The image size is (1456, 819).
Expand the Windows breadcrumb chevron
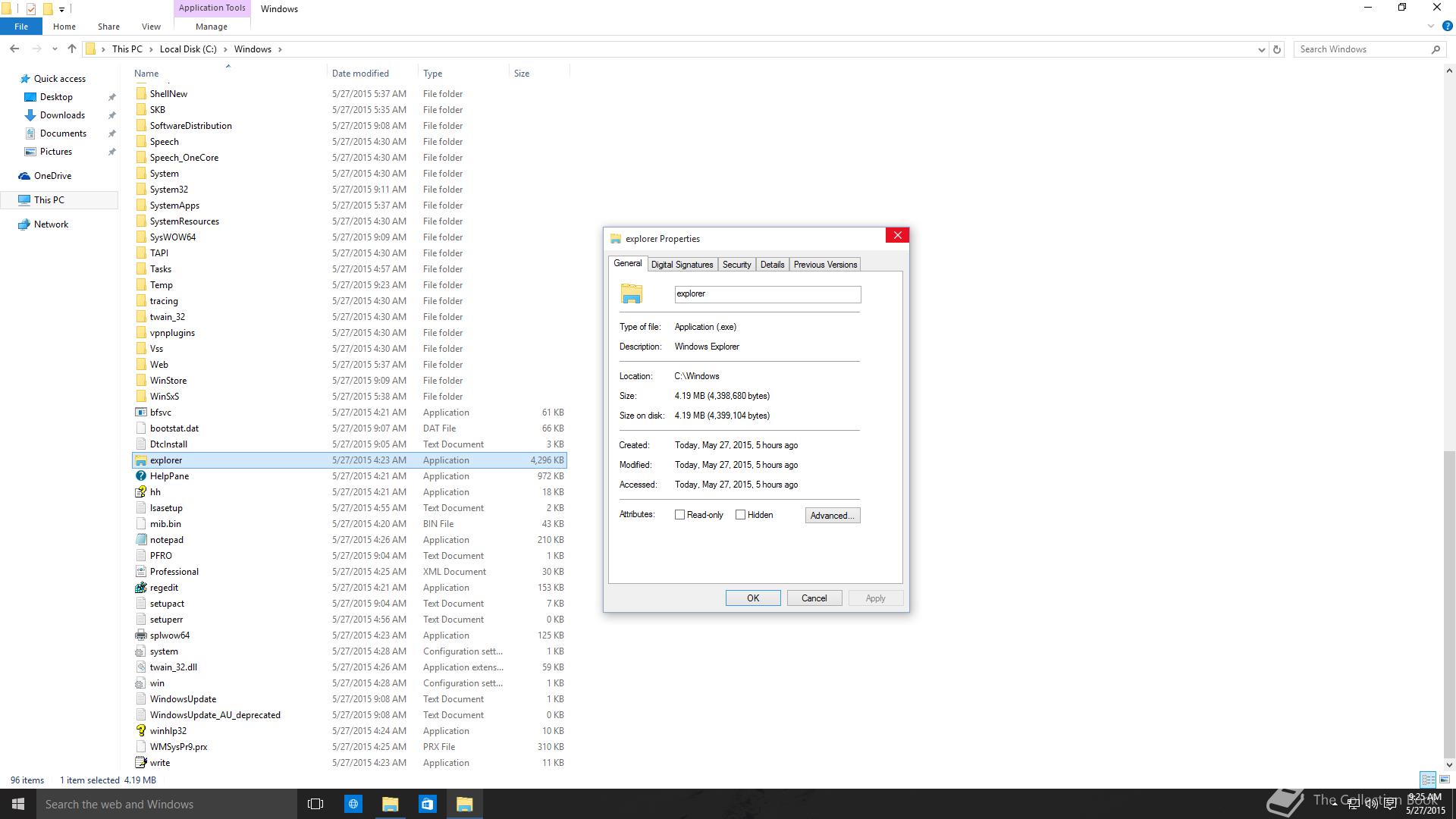coord(280,49)
